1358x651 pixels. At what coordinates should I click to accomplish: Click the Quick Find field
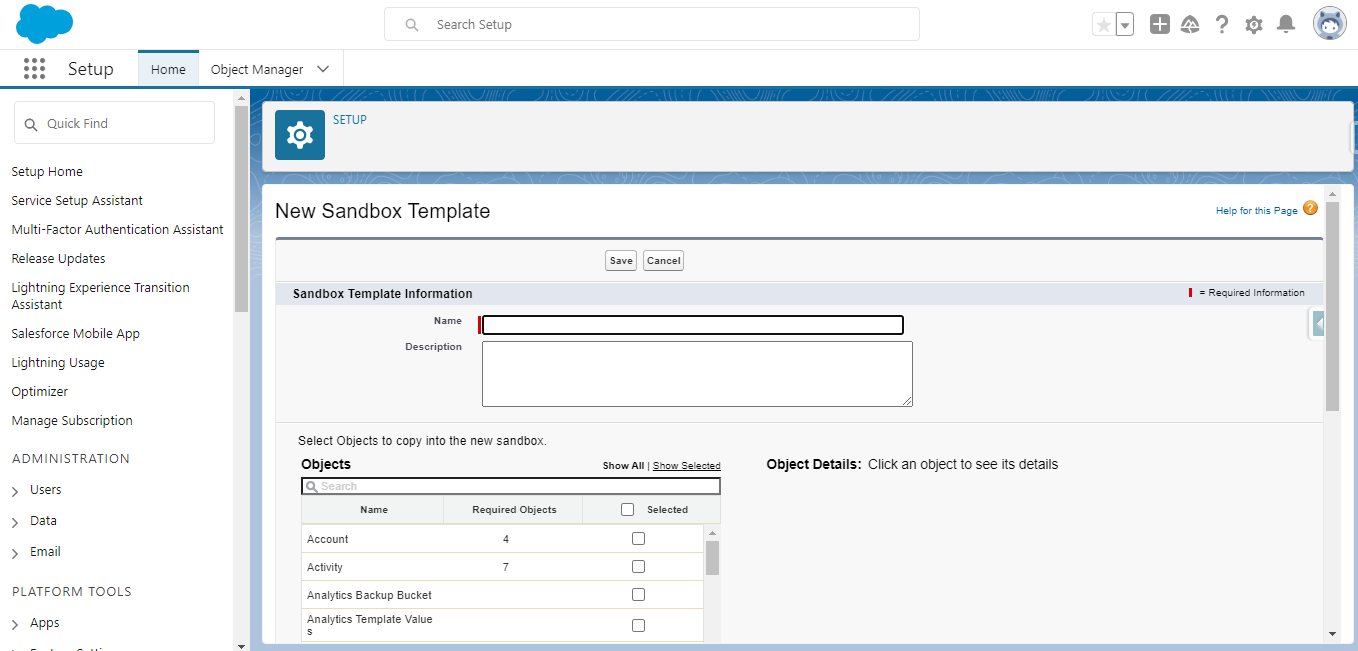pyautogui.click(x=114, y=123)
